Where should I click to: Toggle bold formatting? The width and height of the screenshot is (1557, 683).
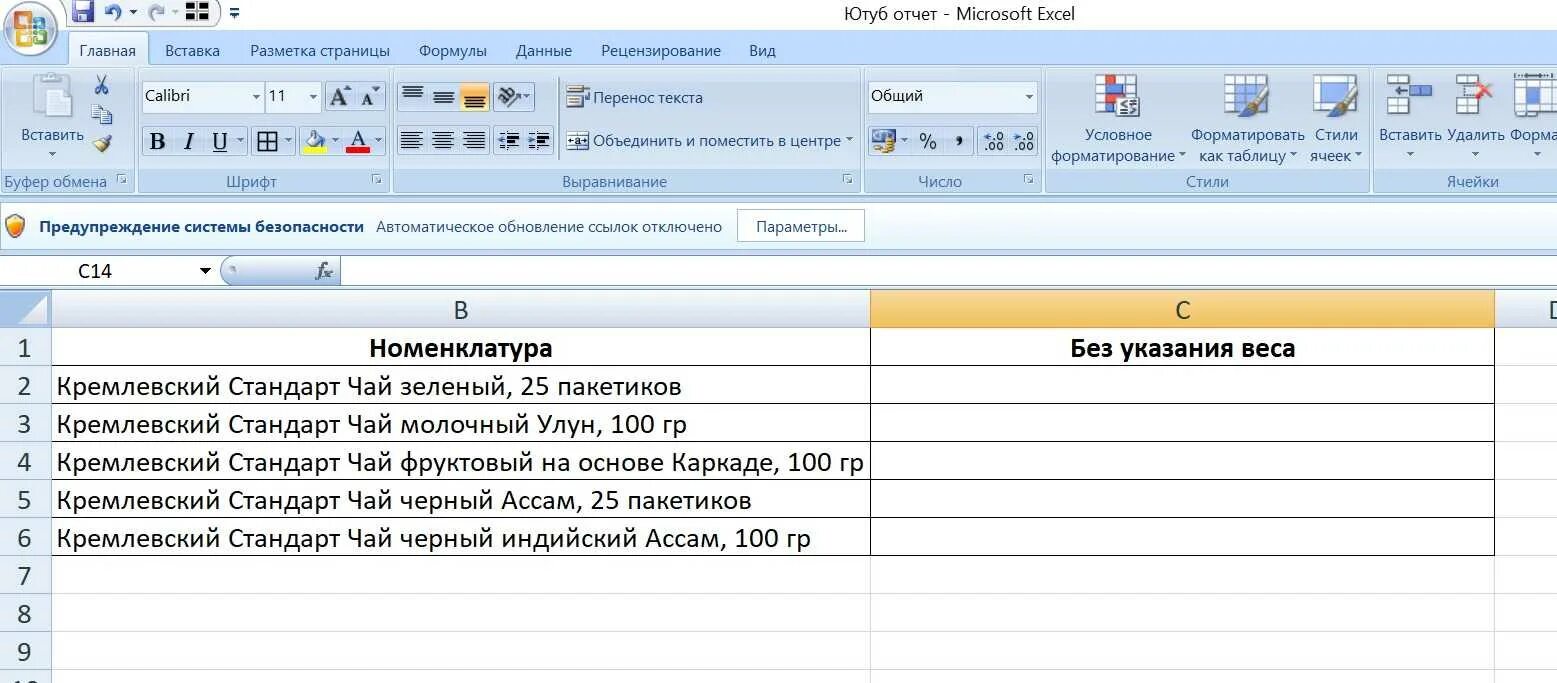[157, 141]
